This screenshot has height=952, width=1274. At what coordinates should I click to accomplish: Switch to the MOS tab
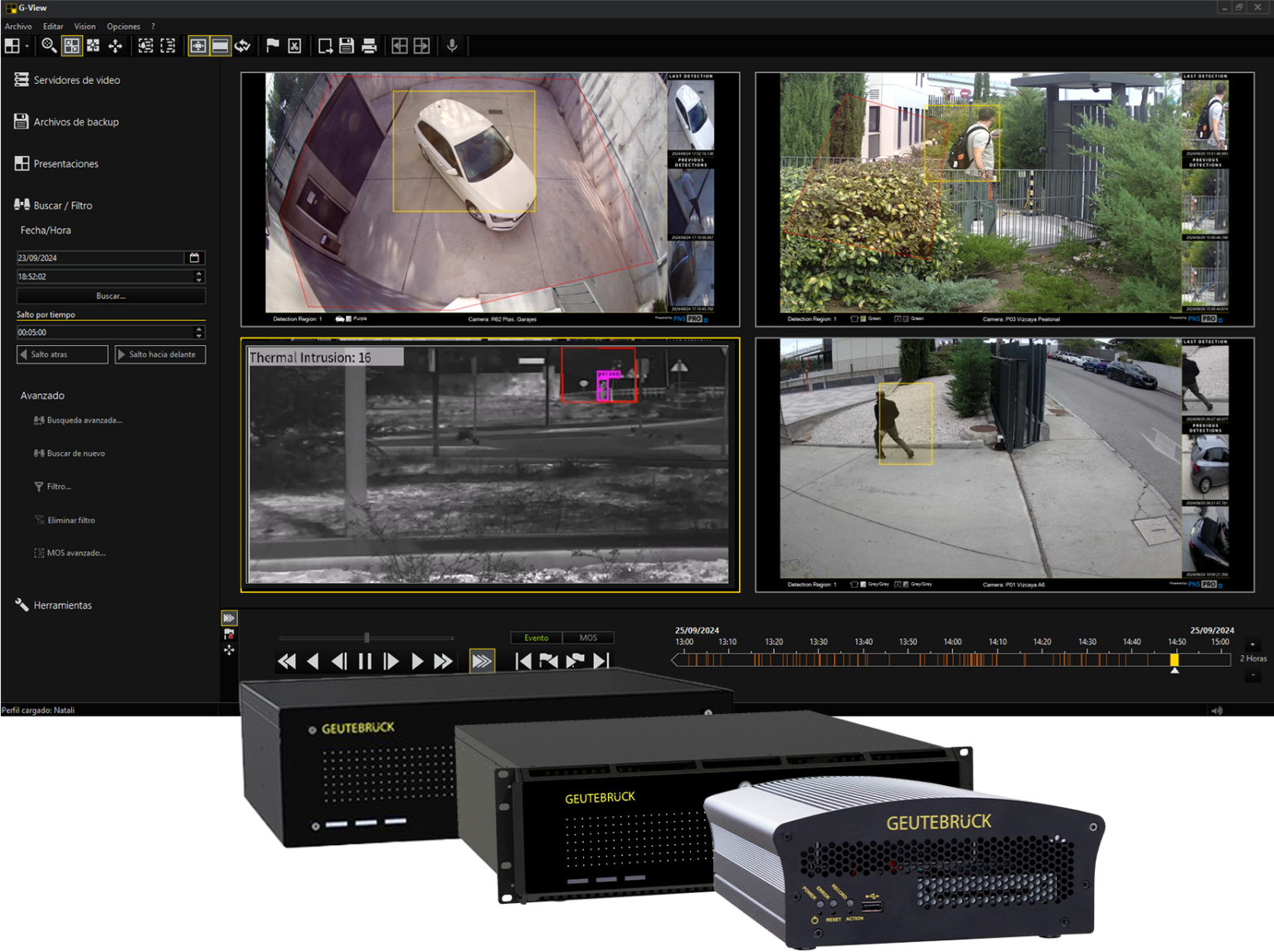click(x=588, y=638)
